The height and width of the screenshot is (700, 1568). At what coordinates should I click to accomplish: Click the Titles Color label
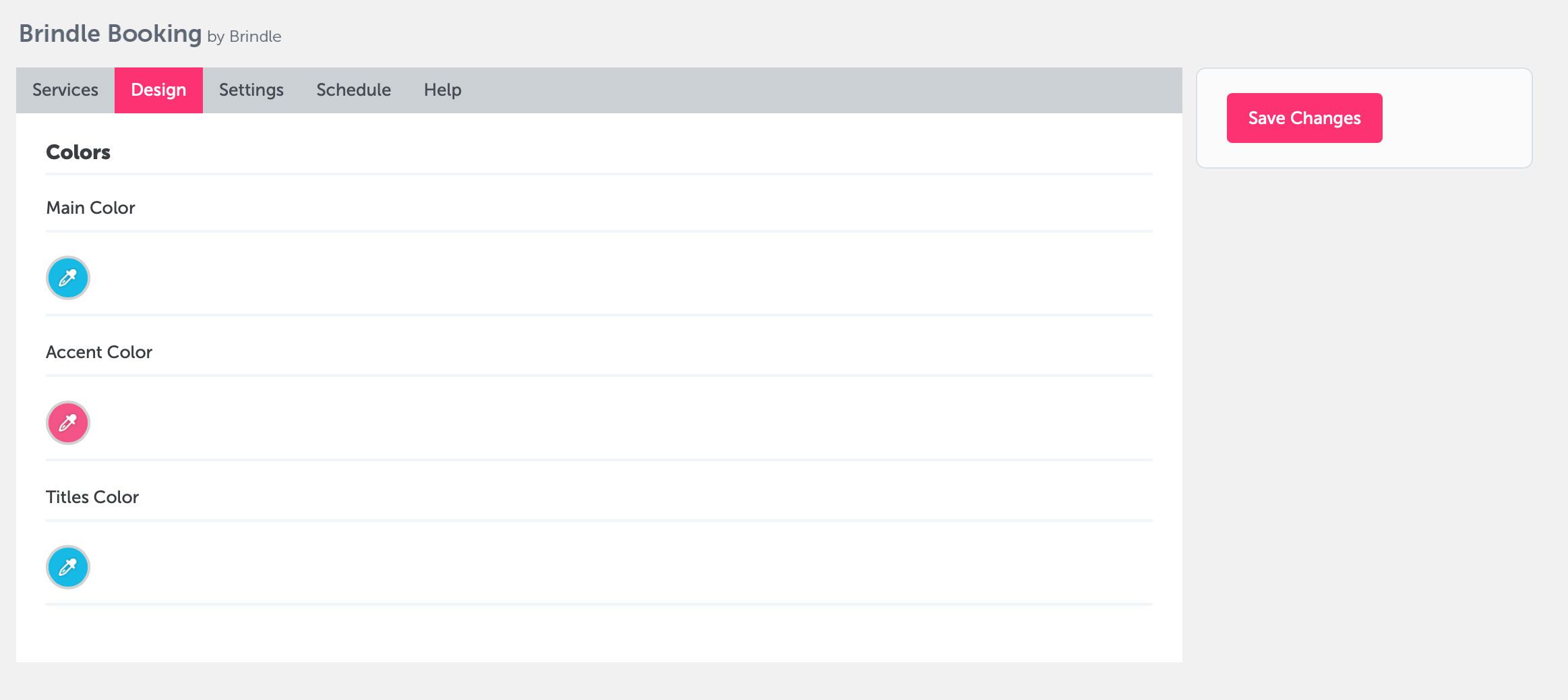click(92, 497)
